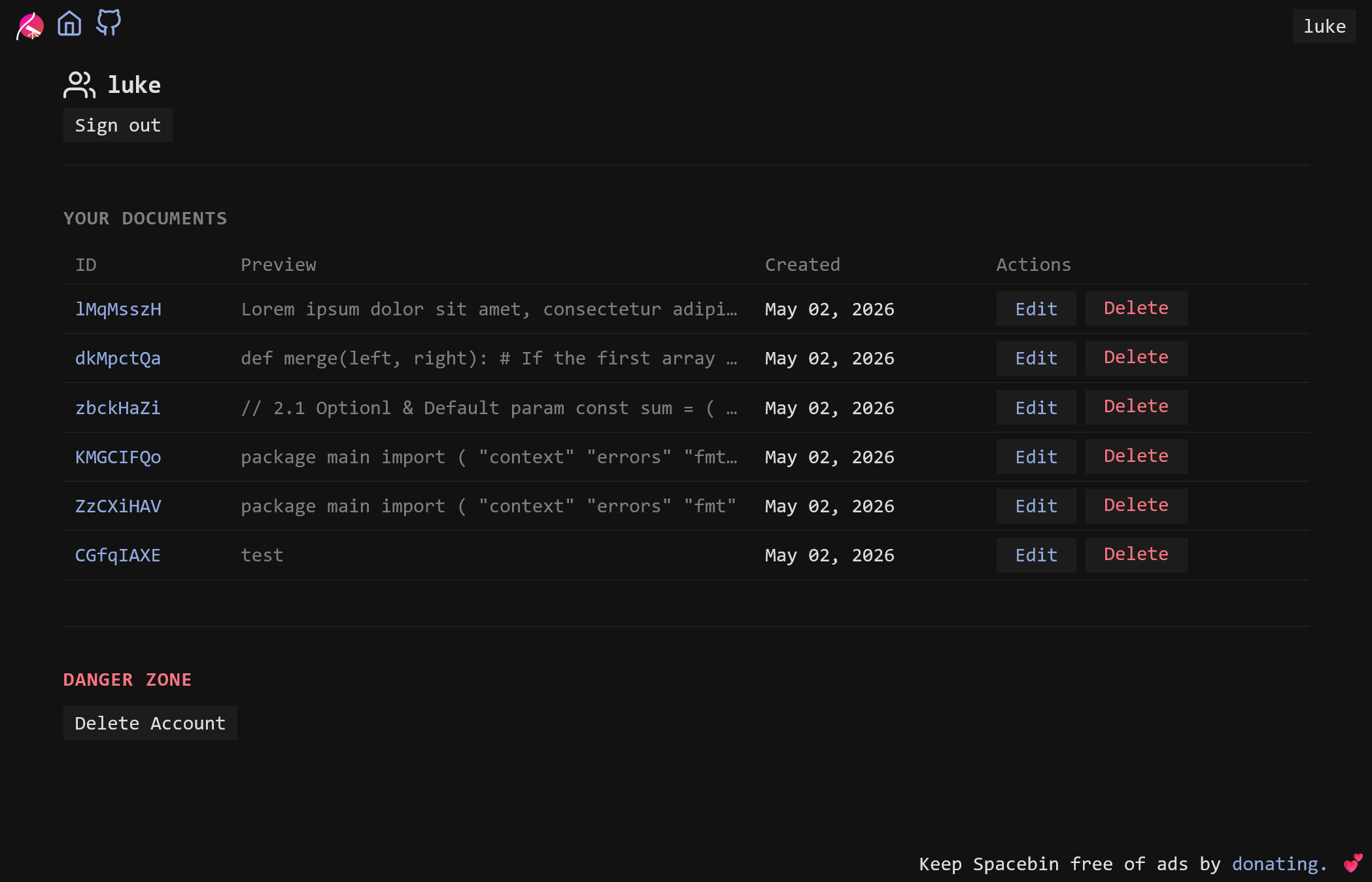Screen dimensions: 1372x882
Task: Click the created date of CGfqIAXE
Action: (x=829, y=555)
